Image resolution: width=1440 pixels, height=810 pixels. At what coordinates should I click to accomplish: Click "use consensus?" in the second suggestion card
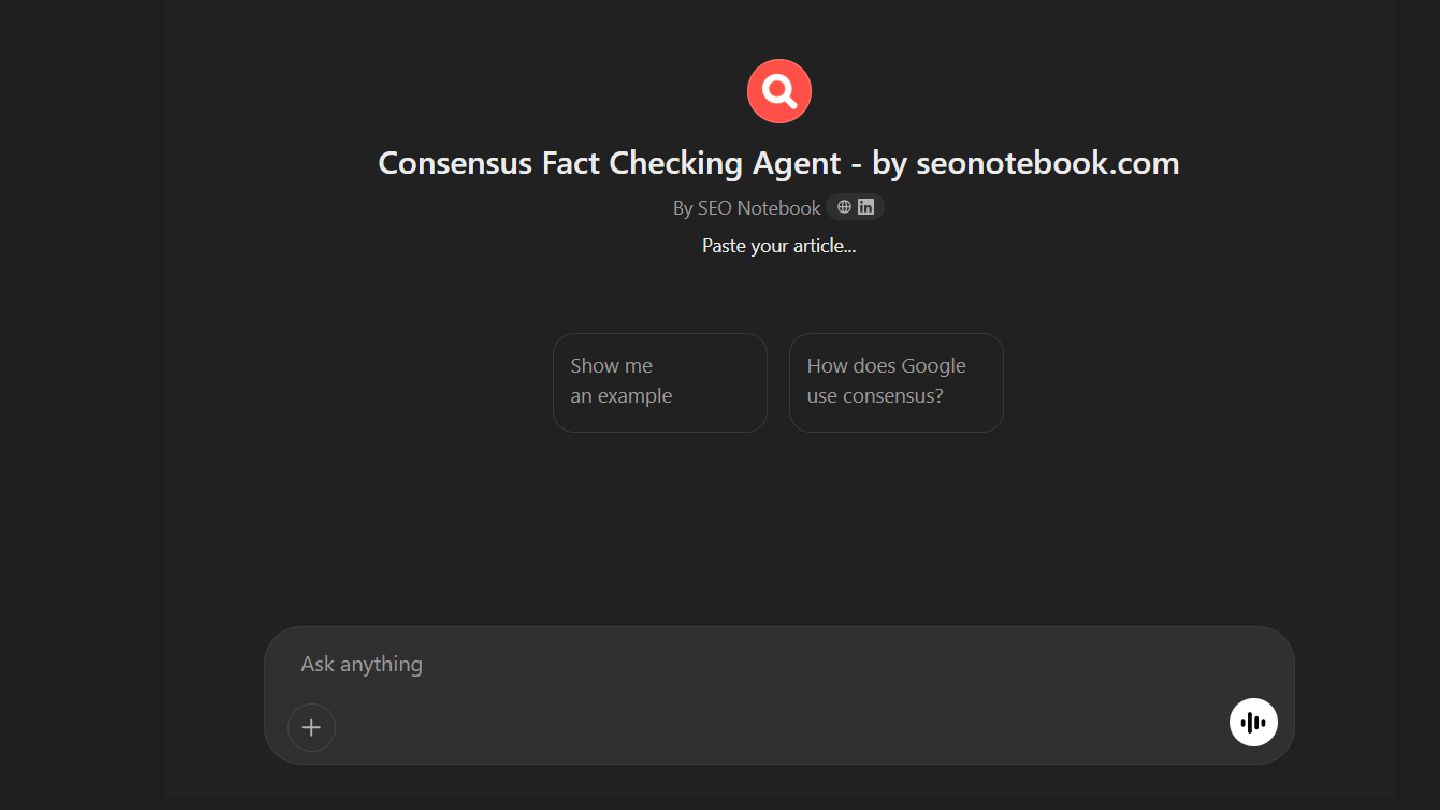tap(874, 396)
